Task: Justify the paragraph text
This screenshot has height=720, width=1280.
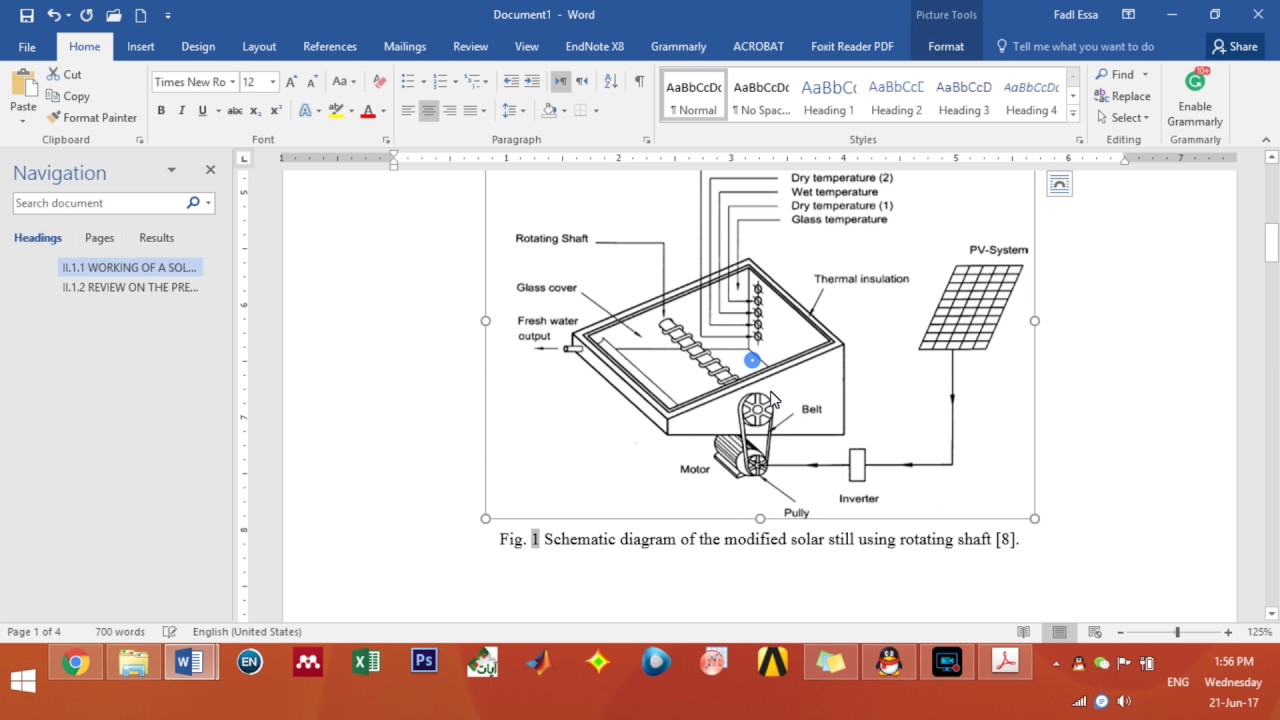Action: click(x=470, y=111)
